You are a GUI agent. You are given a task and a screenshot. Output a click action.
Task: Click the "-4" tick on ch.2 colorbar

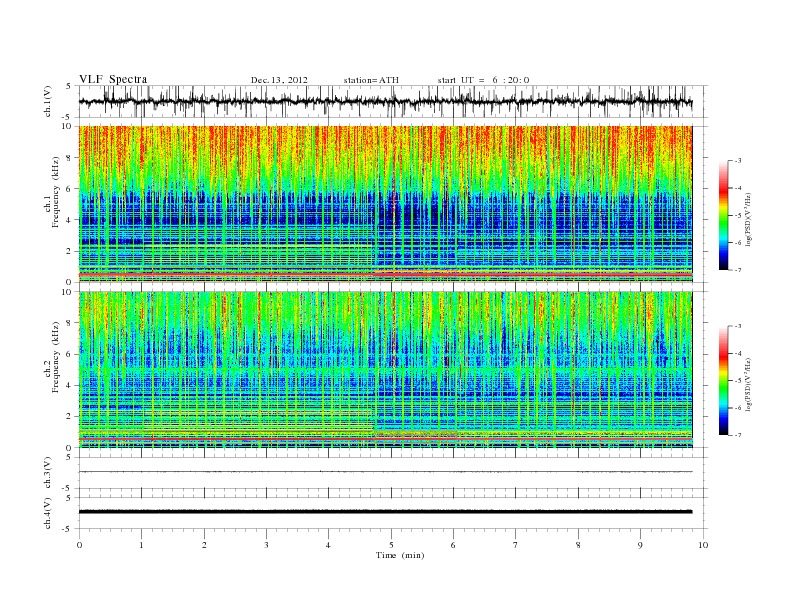(738, 353)
